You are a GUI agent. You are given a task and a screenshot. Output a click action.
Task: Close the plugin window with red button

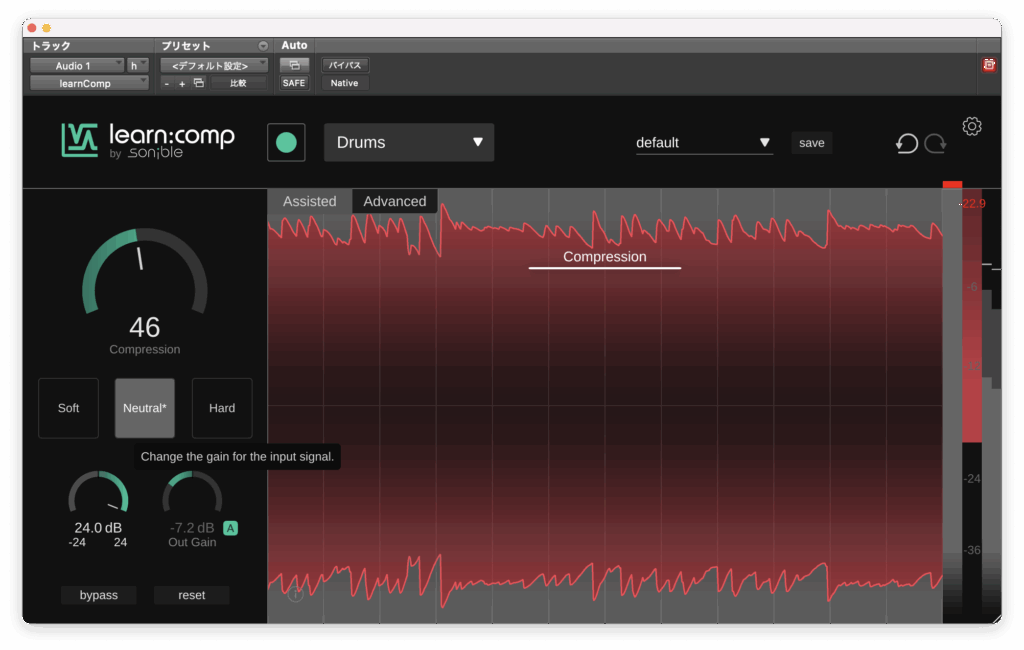[x=31, y=28]
